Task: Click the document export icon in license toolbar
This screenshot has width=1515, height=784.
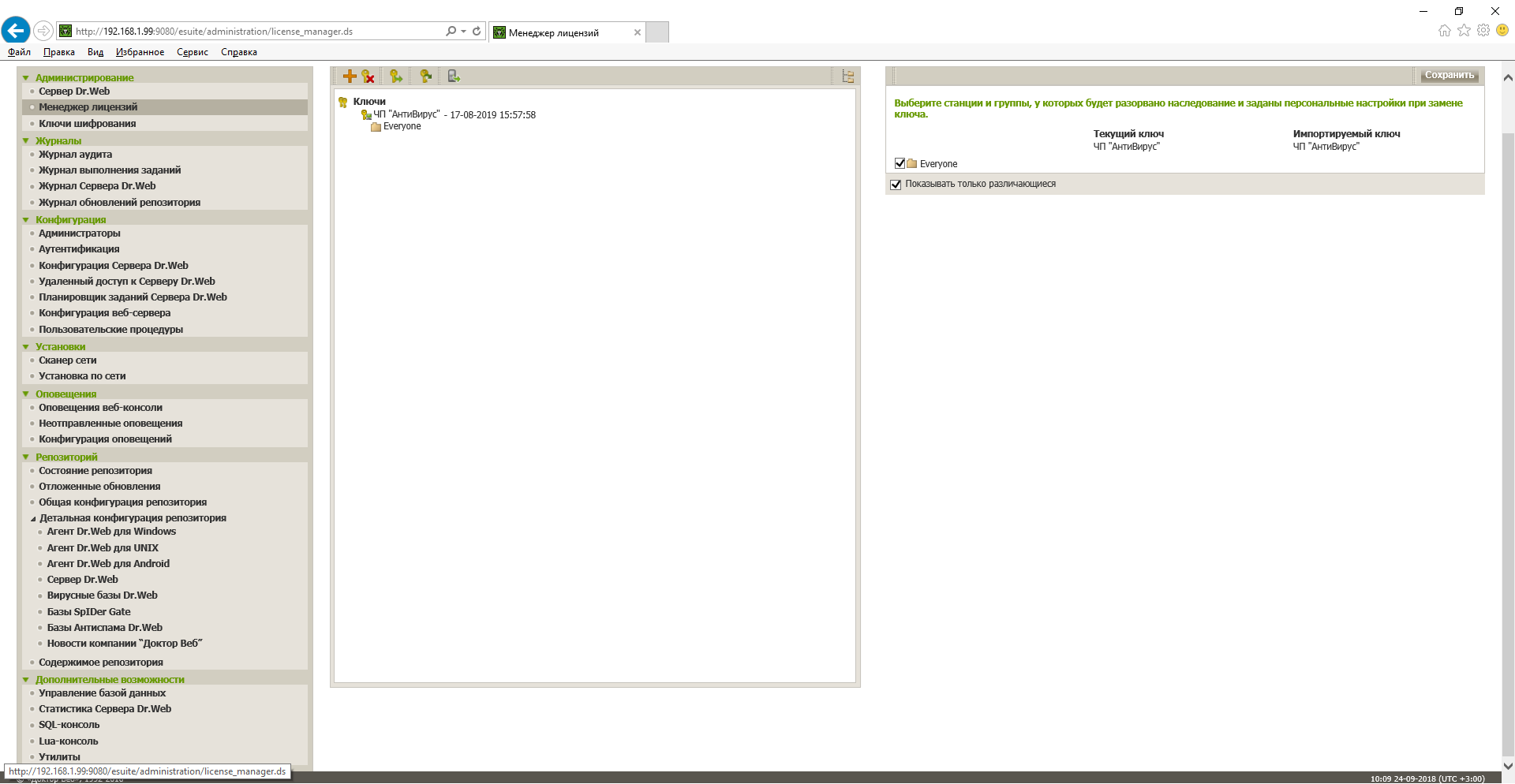Action: [454, 77]
